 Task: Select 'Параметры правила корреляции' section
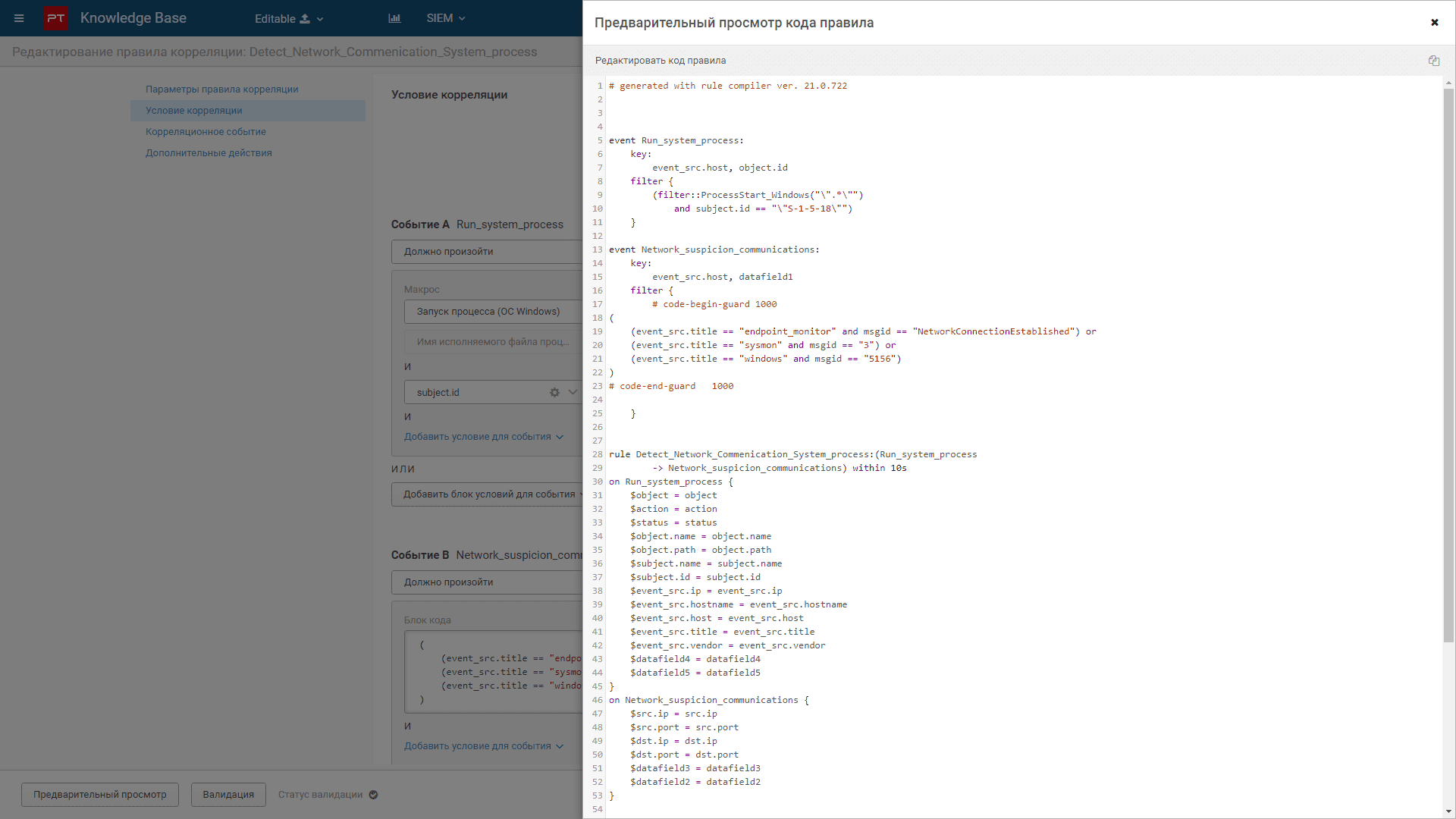[x=221, y=89]
